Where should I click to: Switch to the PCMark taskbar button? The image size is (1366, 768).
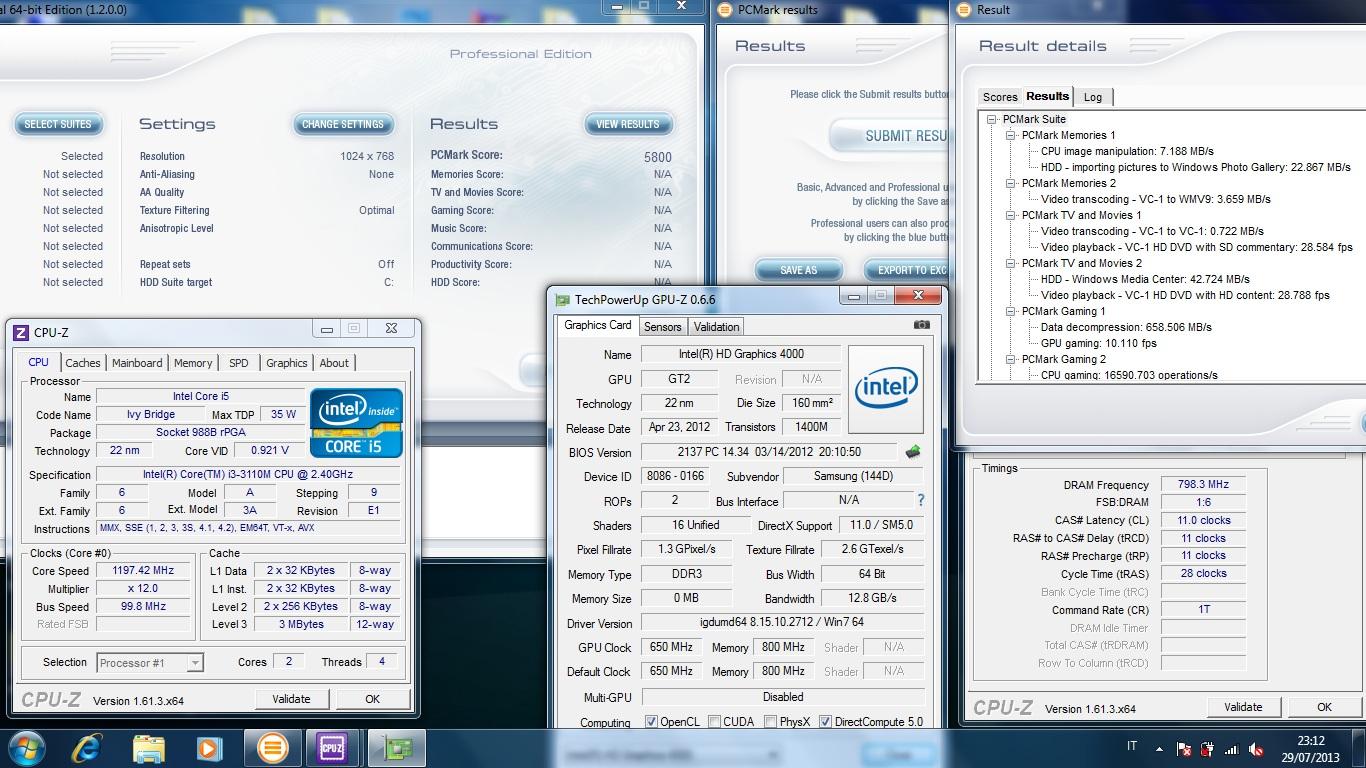point(272,748)
